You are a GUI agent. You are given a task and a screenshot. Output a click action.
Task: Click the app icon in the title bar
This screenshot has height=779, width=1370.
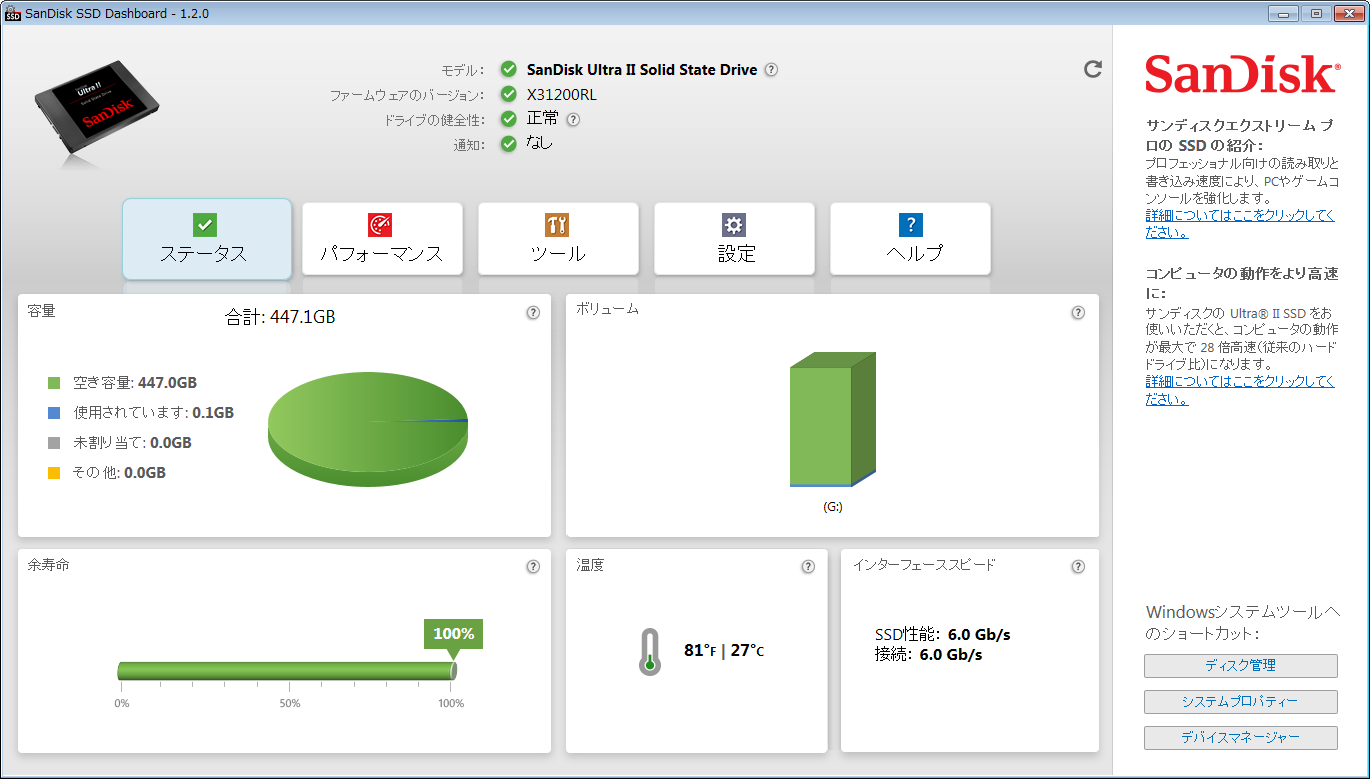tap(13, 14)
